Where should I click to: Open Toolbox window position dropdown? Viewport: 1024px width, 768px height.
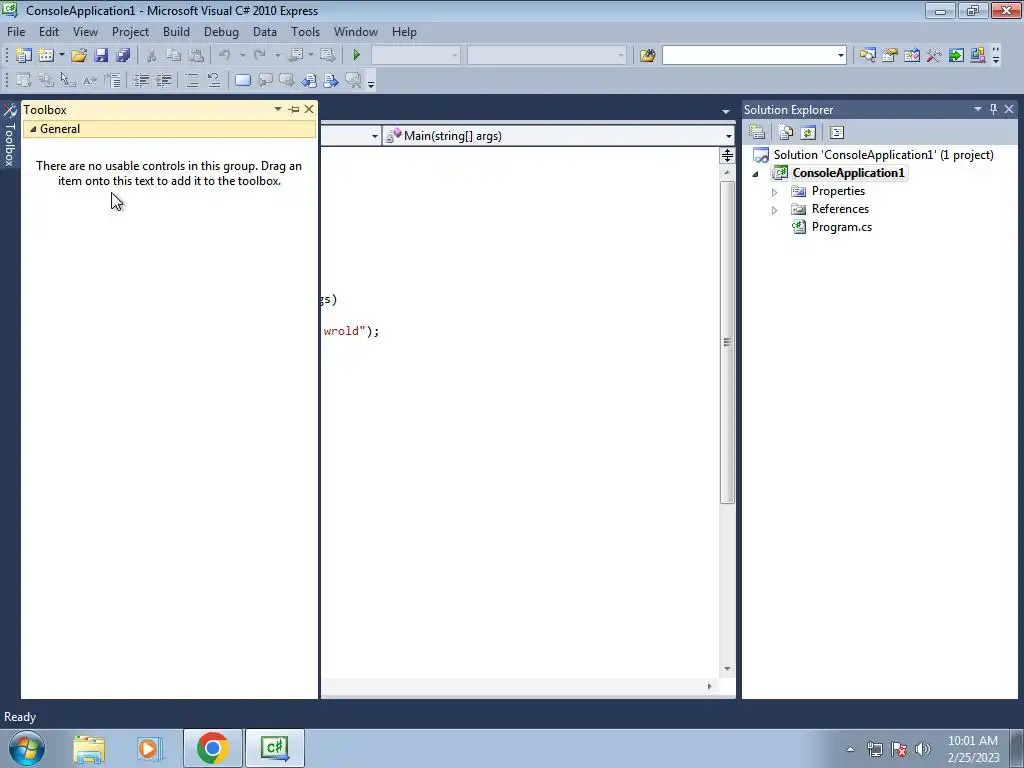278,109
